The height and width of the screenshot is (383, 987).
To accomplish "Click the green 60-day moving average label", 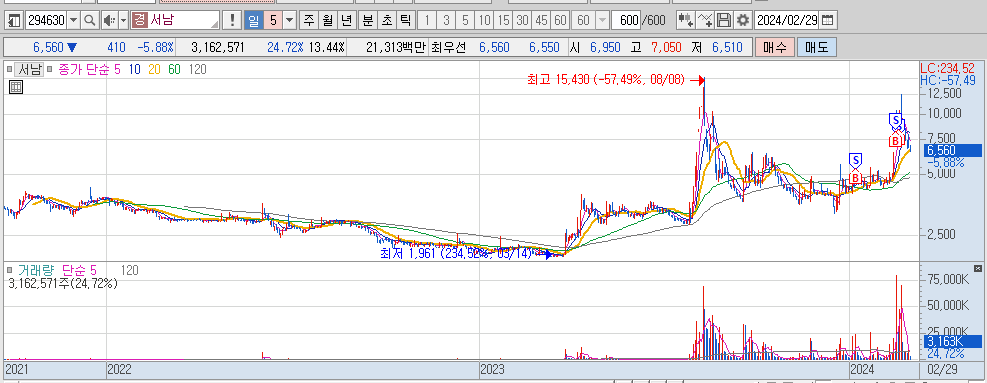I will pyautogui.click(x=174, y=69).
